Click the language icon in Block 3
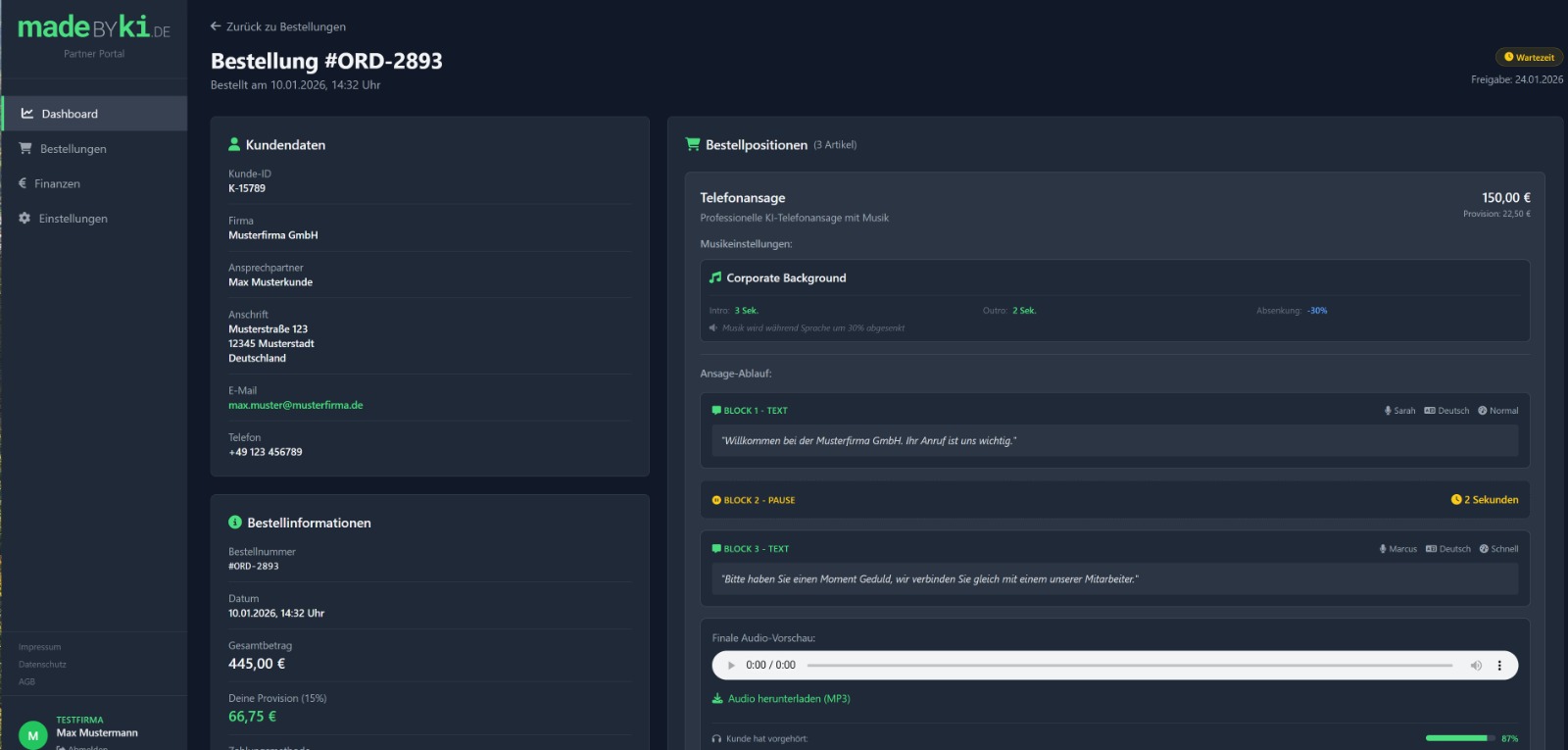 pos(1431,549)
